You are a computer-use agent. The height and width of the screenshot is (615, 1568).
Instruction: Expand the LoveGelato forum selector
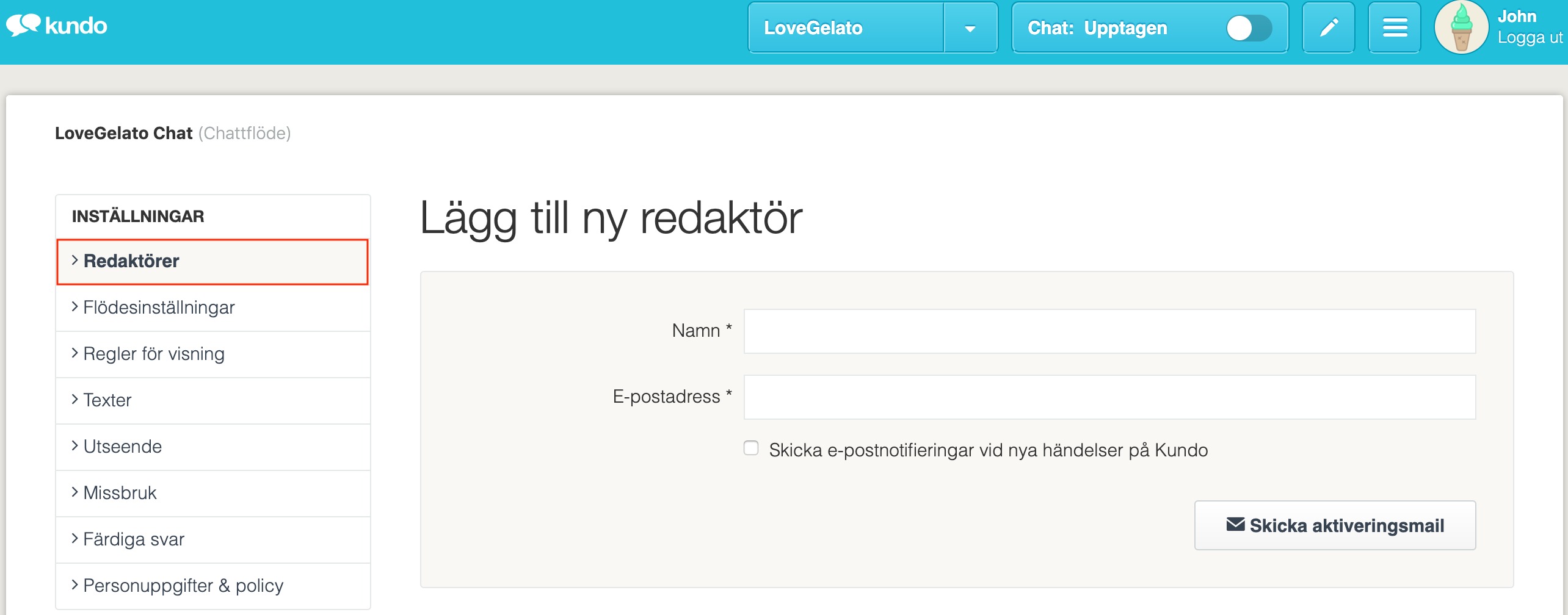pos(845,28)
